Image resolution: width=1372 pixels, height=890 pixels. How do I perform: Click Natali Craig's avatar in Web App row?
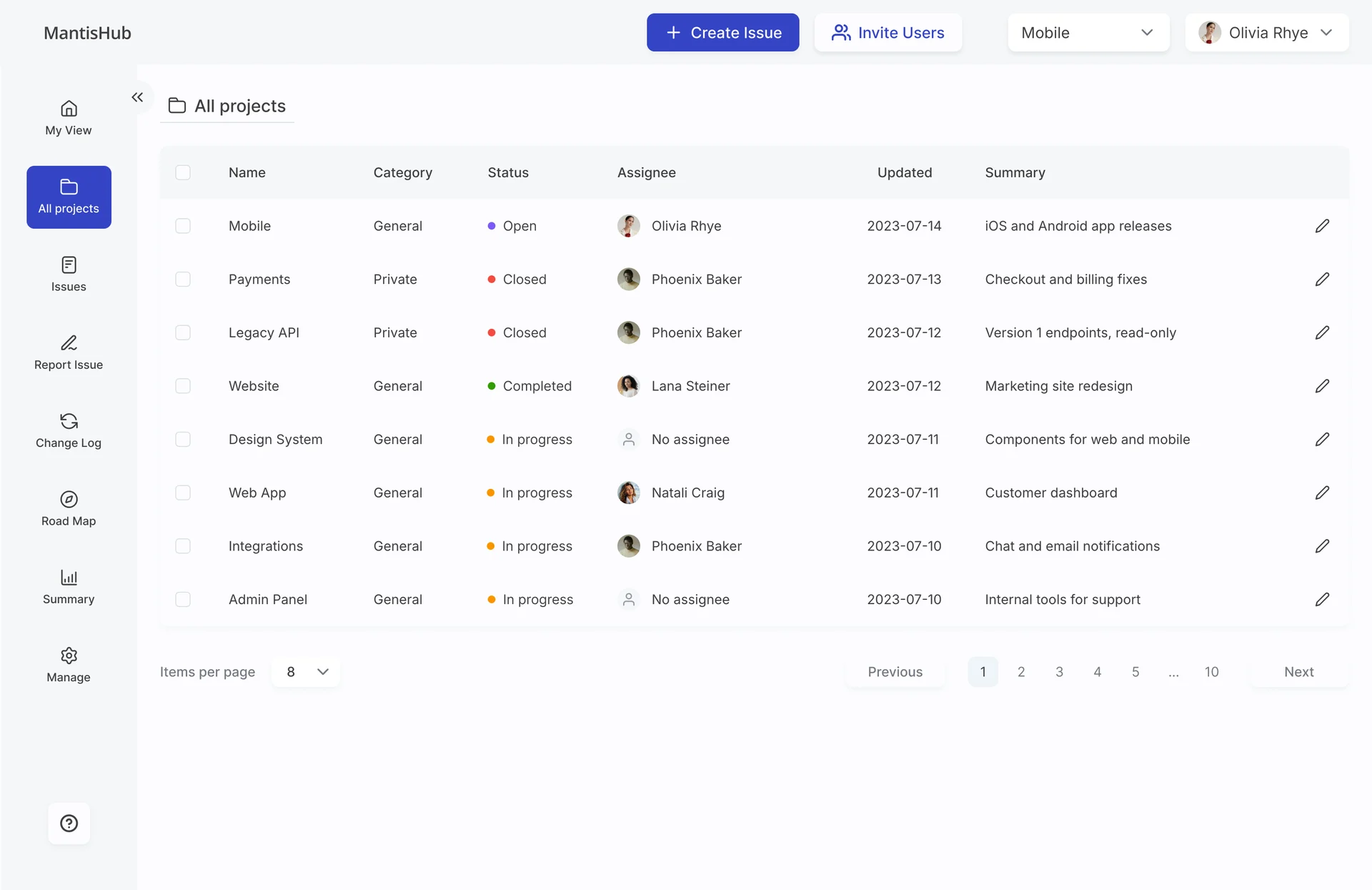pos(628,493)
